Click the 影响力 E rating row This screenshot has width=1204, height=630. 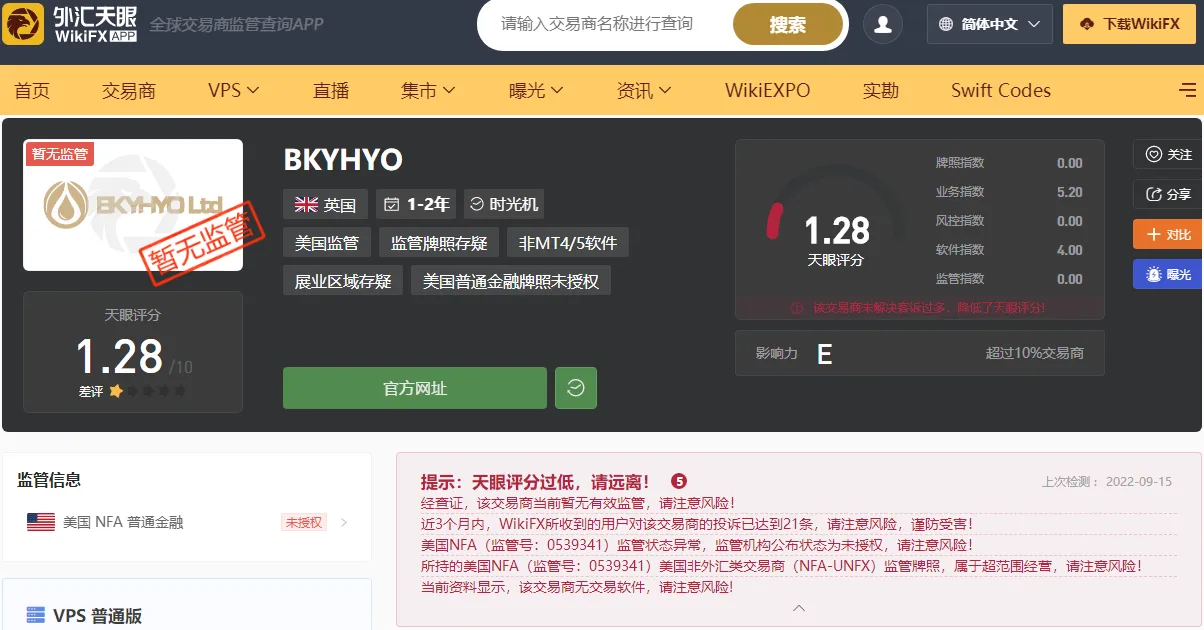[x=920, y=353]
